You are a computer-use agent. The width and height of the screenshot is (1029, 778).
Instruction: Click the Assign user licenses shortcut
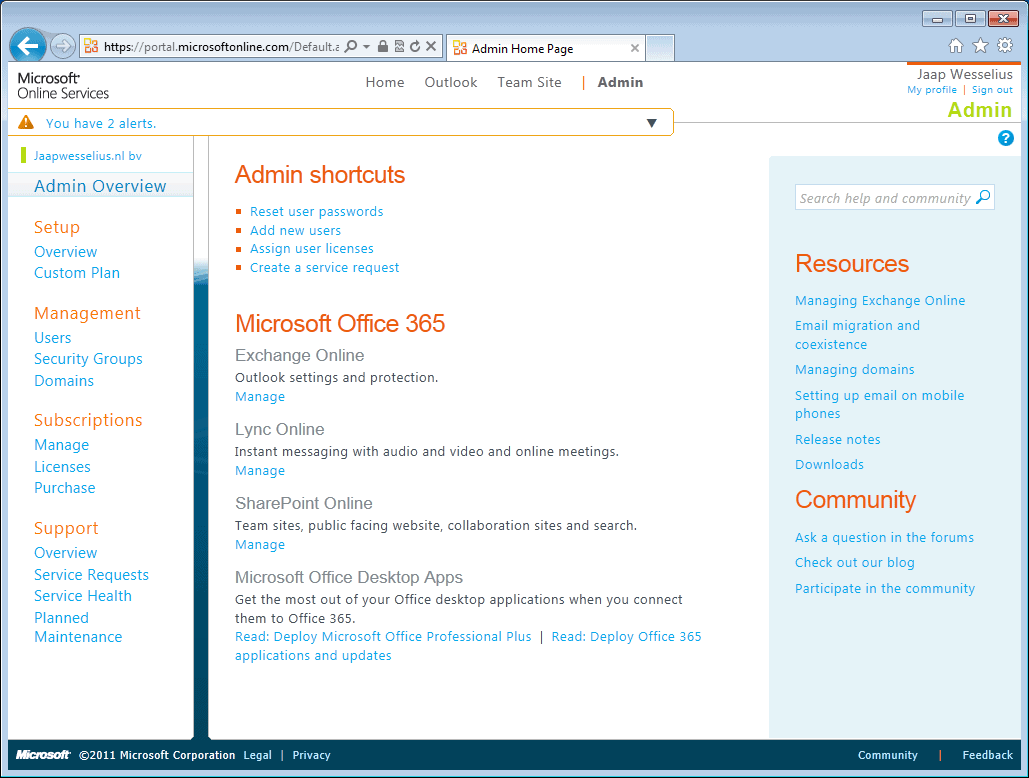coord(312,249)
